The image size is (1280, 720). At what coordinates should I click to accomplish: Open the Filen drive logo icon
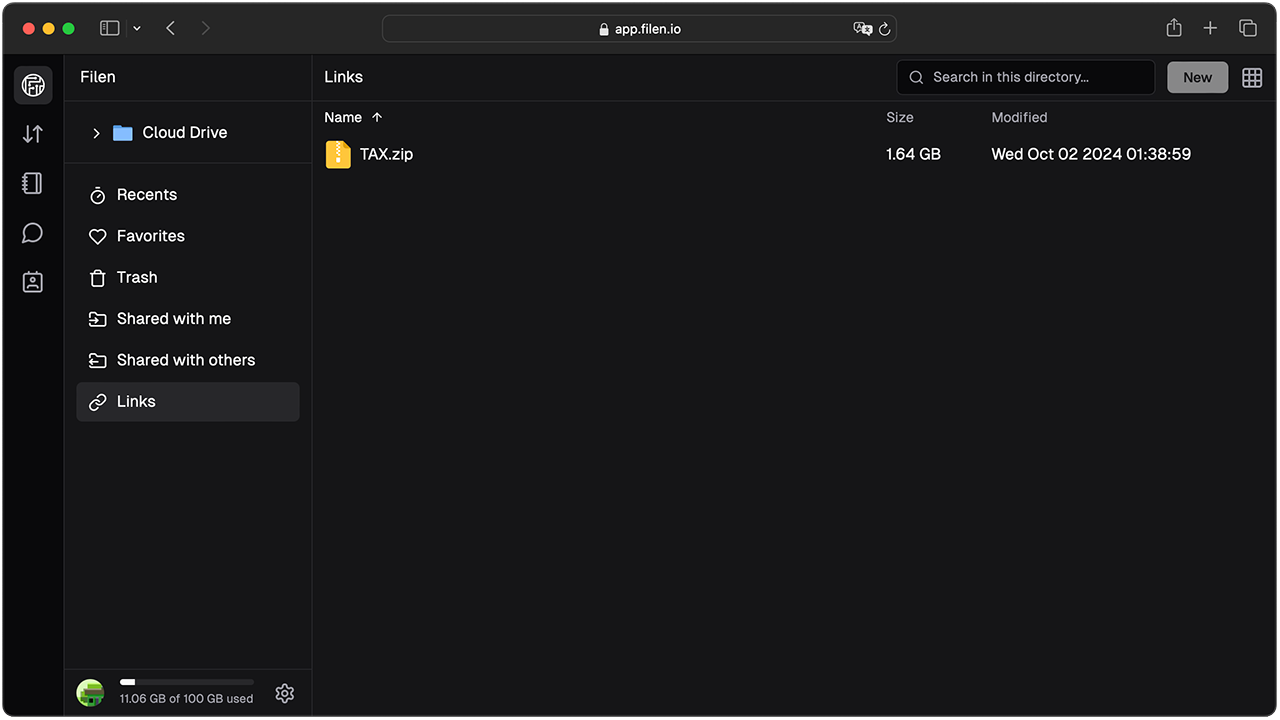[33, 85]
